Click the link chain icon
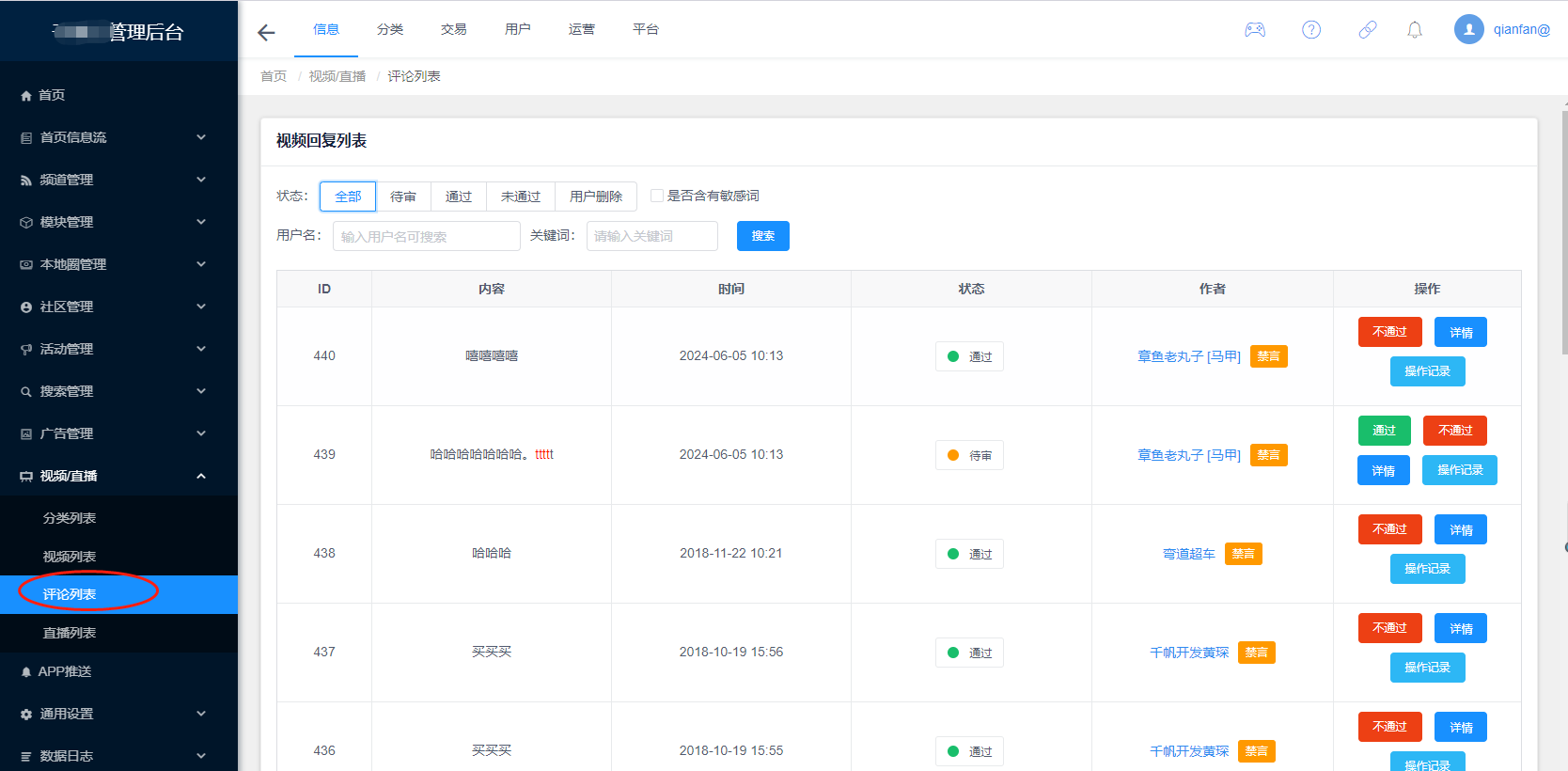The image size is (1568, 771). (x=1368, y=30)
